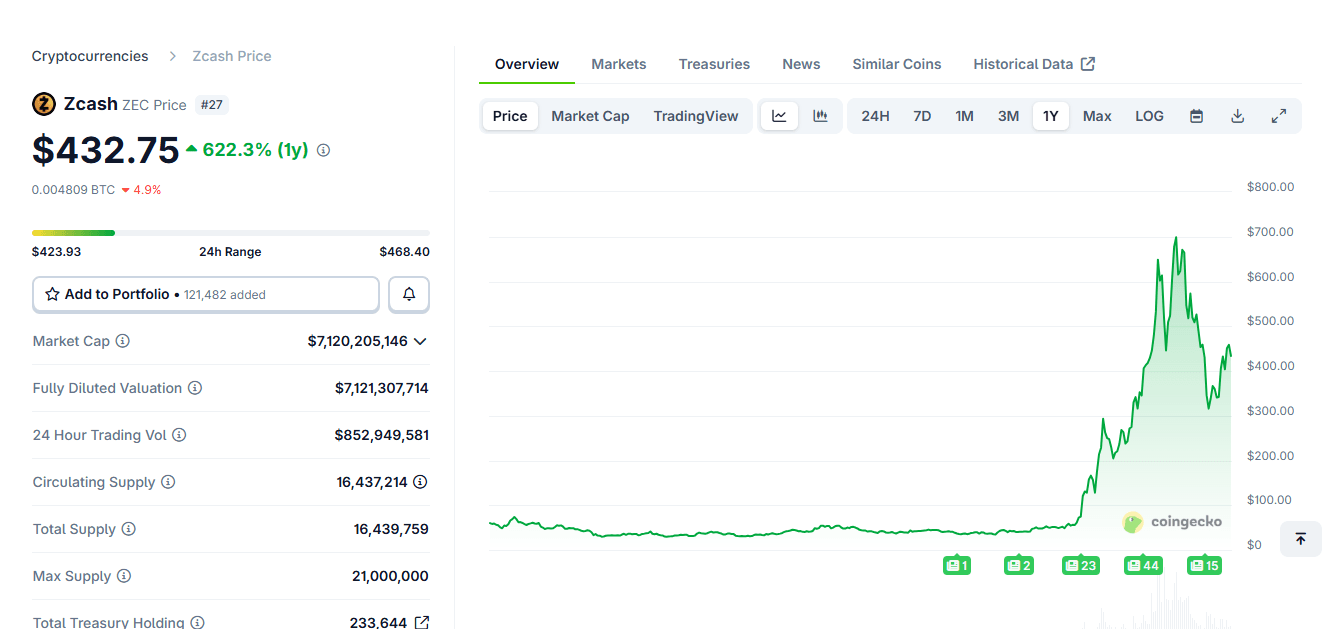Image resolution: width=1328 pixels, height=629 pixels.
Task: Click the scroll-to-top arrow button
Action: [x=1300, y=539]
